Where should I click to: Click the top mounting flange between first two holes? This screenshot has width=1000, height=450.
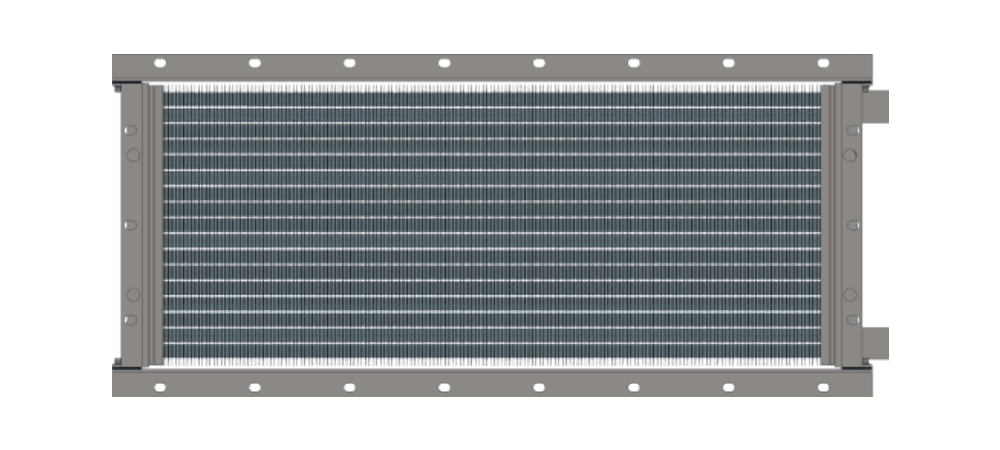pos(207,66)
